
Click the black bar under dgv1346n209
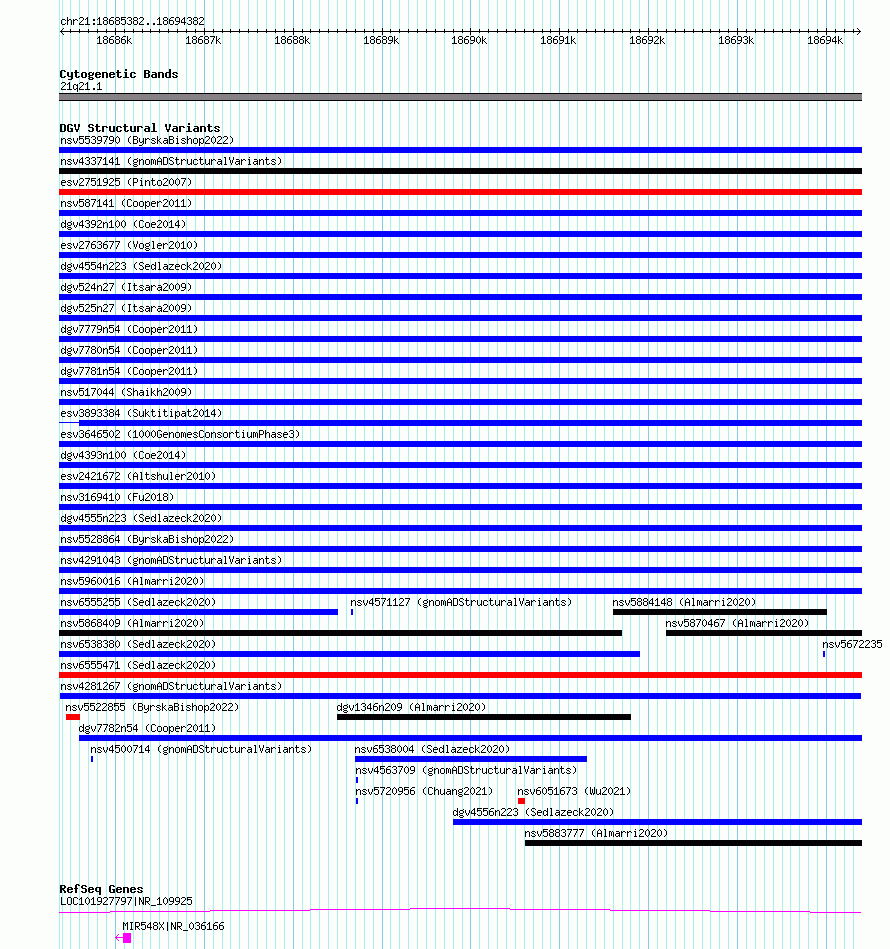(x=484, y=717)
